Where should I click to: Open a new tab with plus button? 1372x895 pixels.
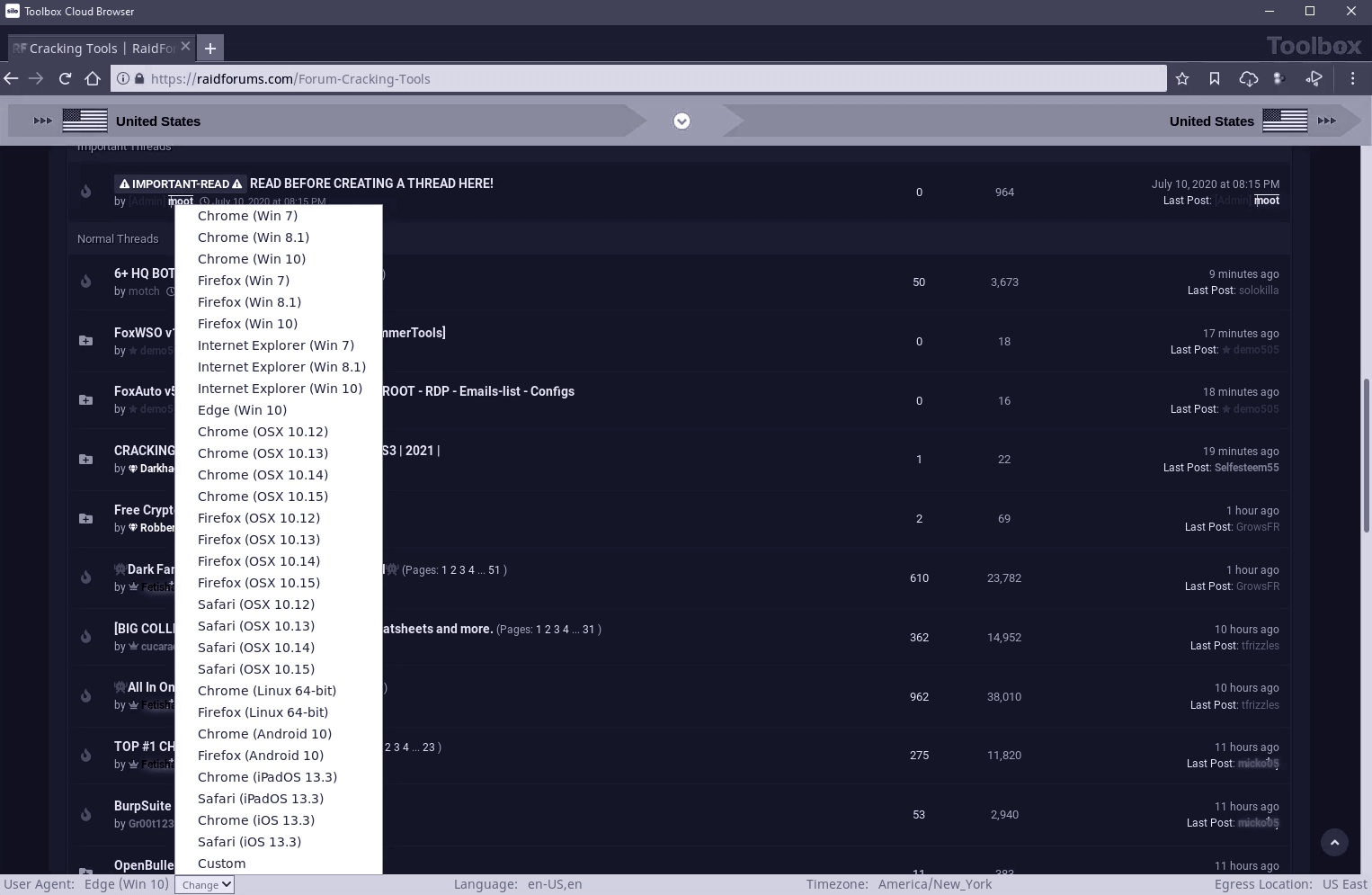coord(210,49)
